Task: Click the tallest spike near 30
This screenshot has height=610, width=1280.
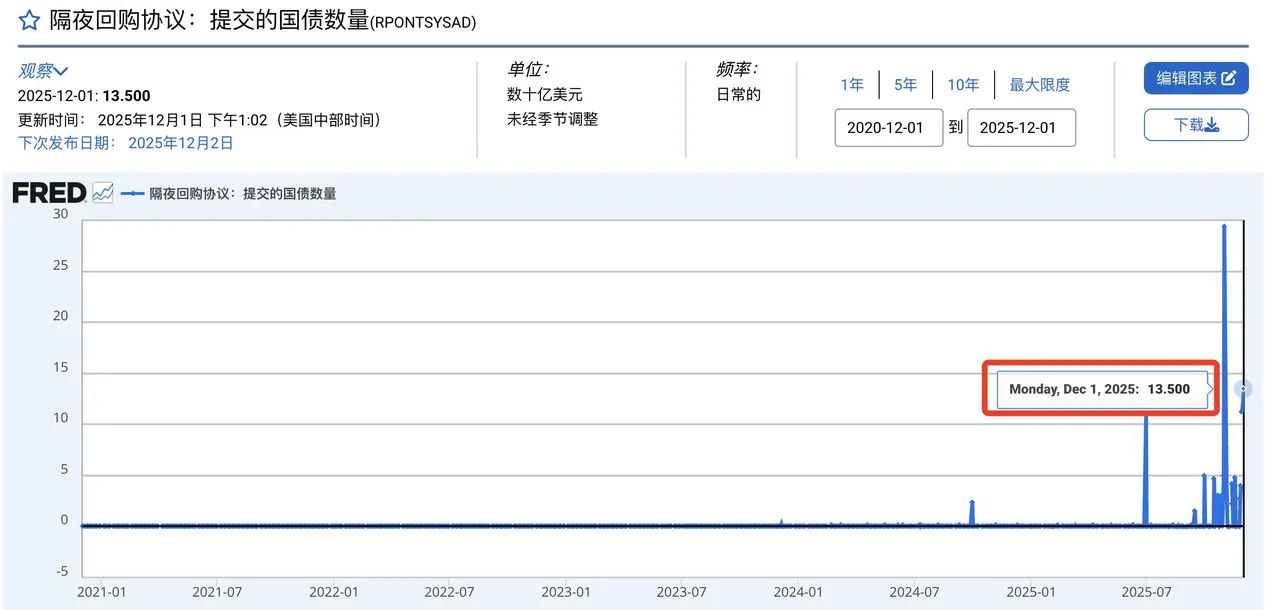Action: pos(1224,227)
